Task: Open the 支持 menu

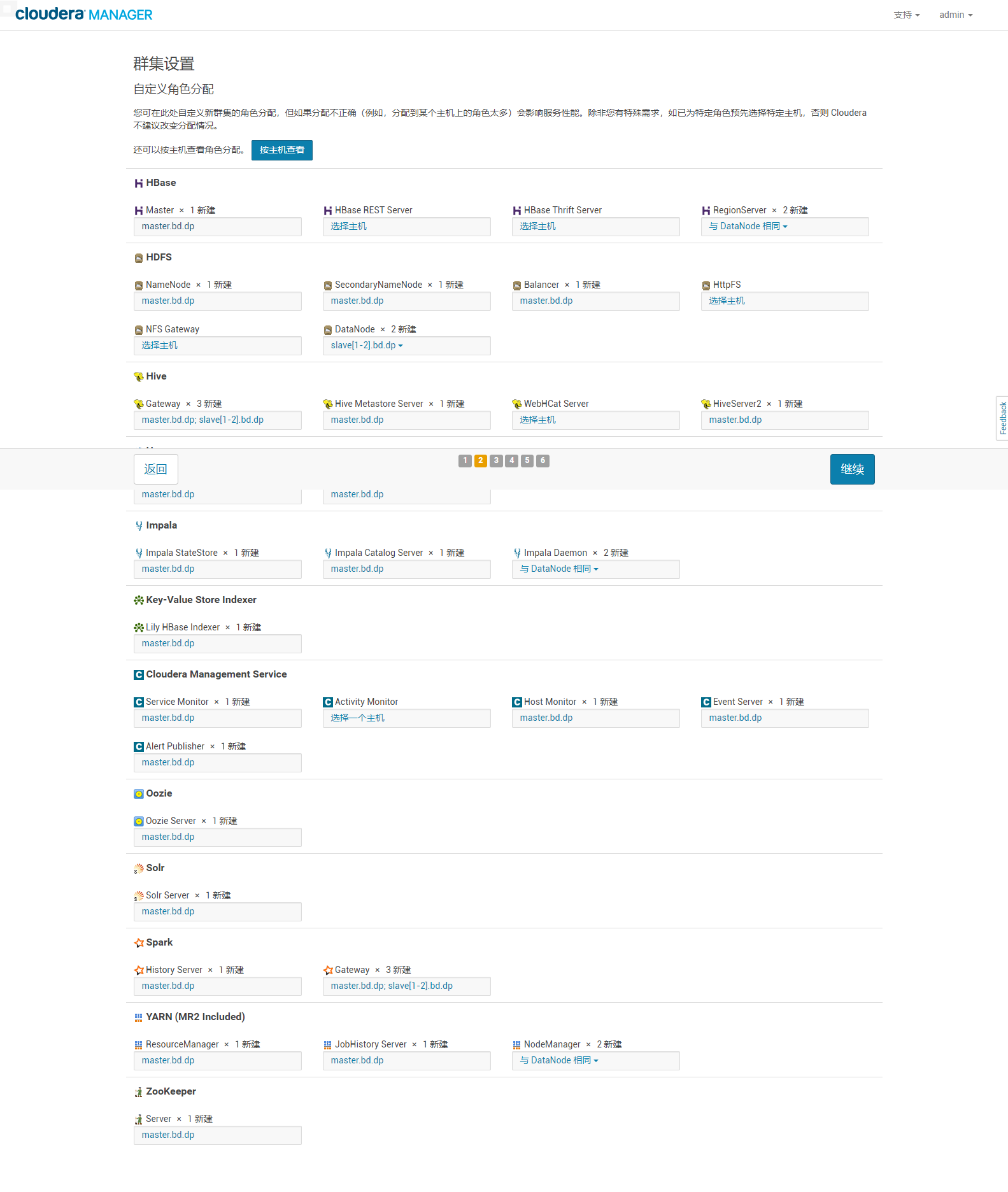Action: click(907, 15)
